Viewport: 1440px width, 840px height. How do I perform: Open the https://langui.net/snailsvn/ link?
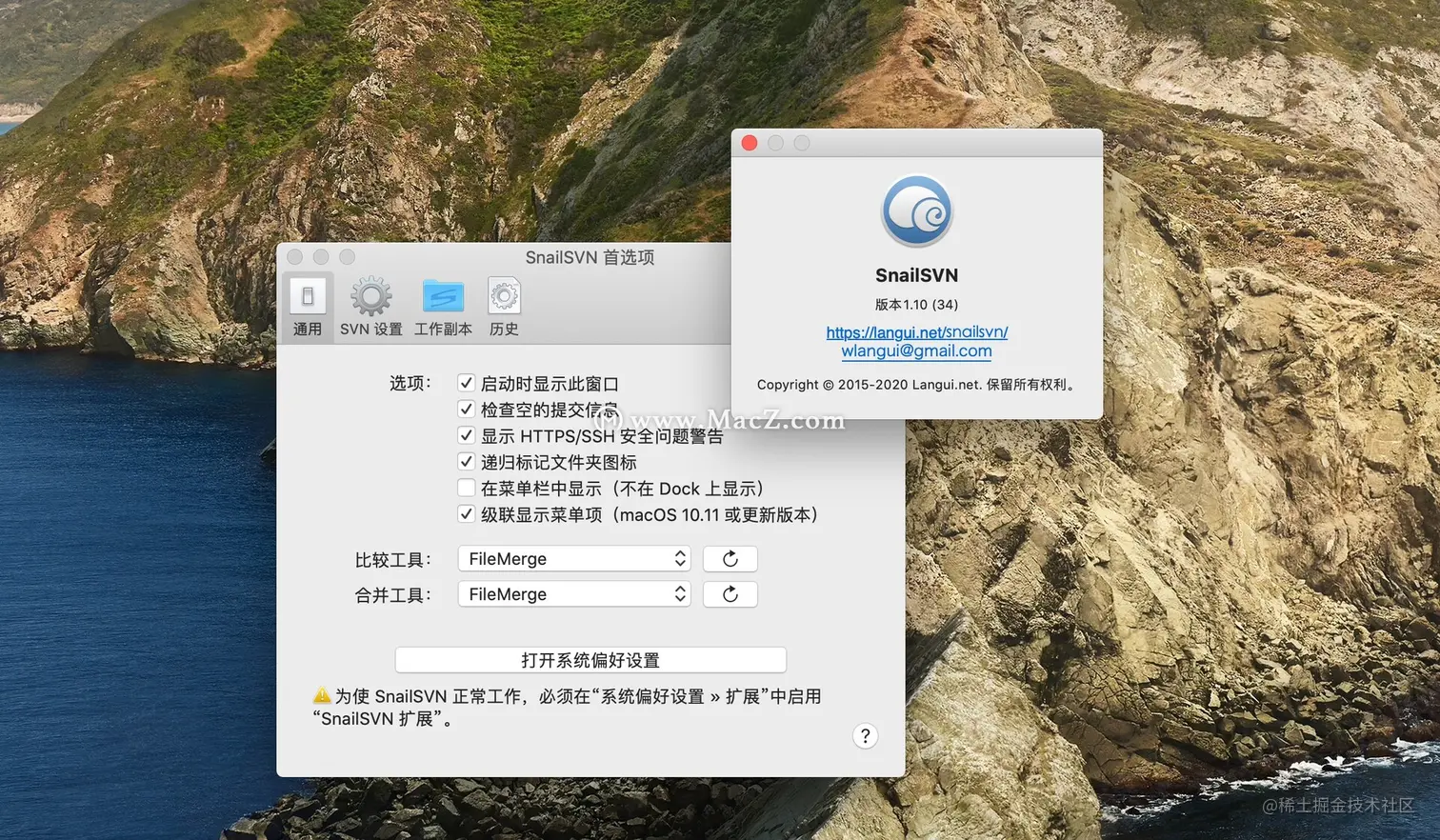(916, 331)
